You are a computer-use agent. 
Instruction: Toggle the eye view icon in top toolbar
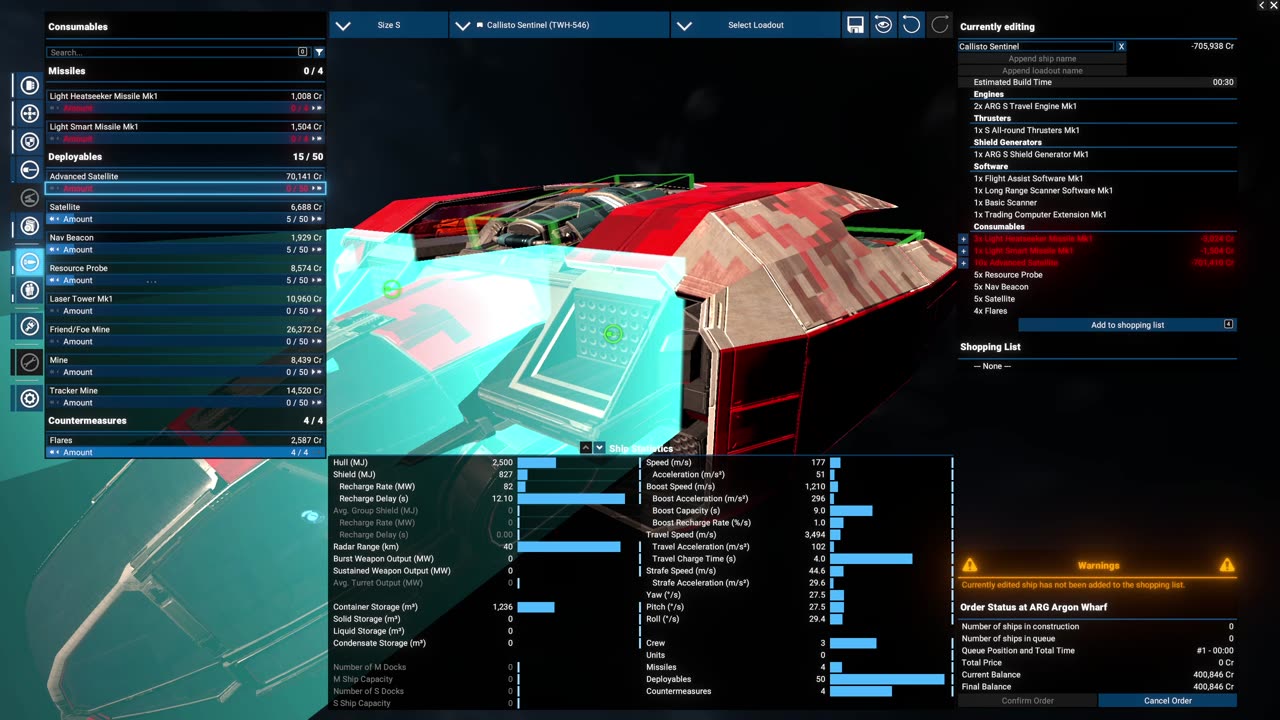pyautogui.click(x=883, y=25)
